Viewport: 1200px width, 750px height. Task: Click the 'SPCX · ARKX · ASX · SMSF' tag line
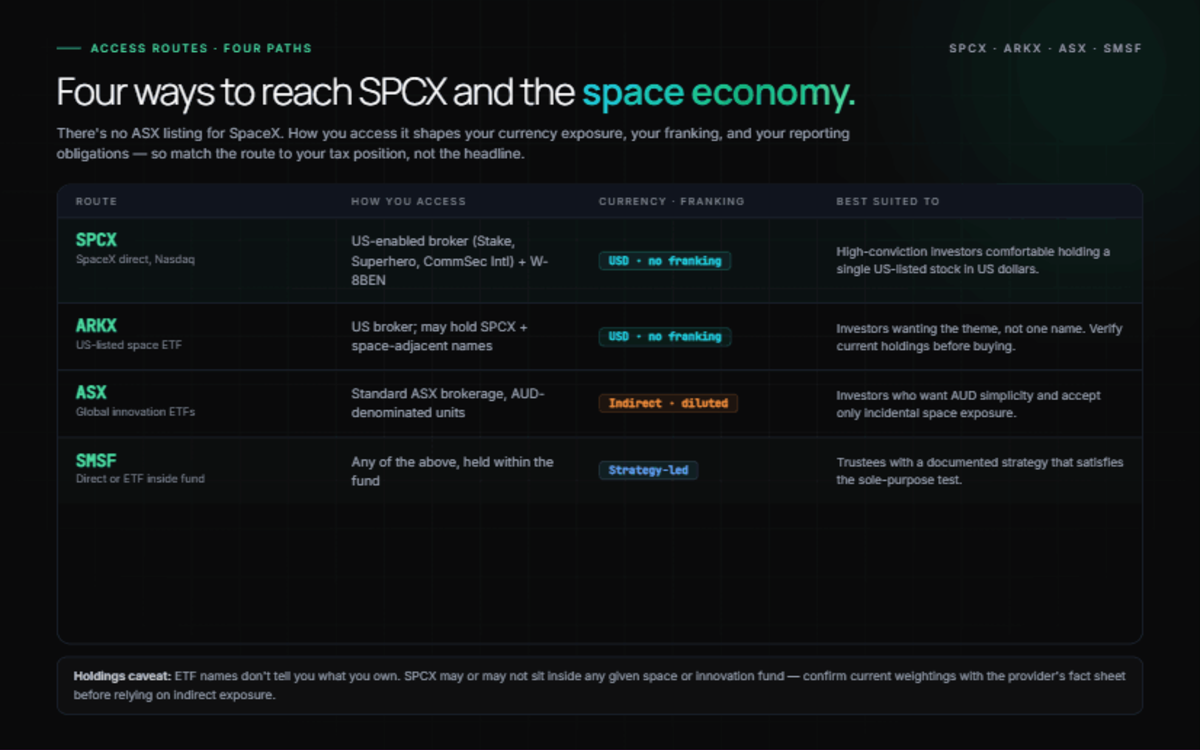[1045, 48]
